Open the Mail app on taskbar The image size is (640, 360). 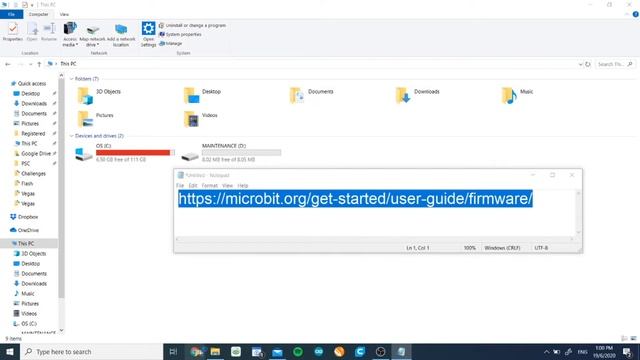pos(277,352)
